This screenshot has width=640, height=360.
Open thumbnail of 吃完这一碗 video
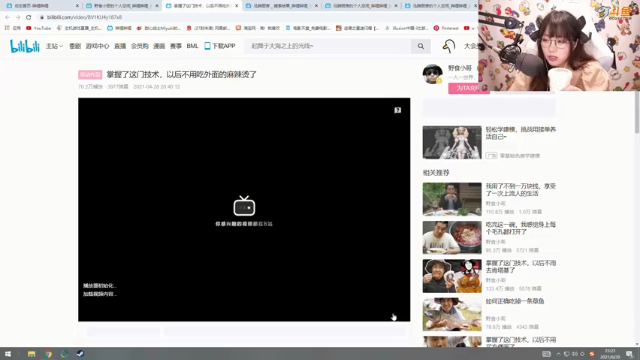(x=452, y=238)
